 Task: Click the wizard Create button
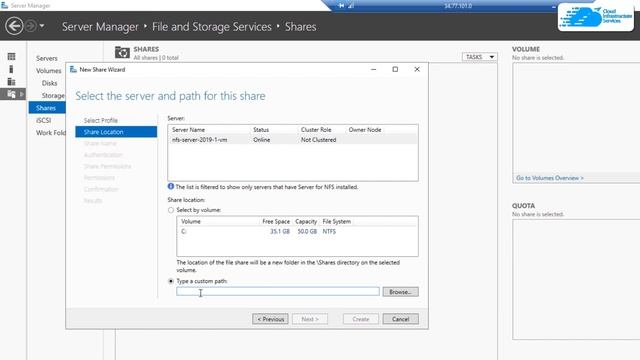[x=360, y=319]
